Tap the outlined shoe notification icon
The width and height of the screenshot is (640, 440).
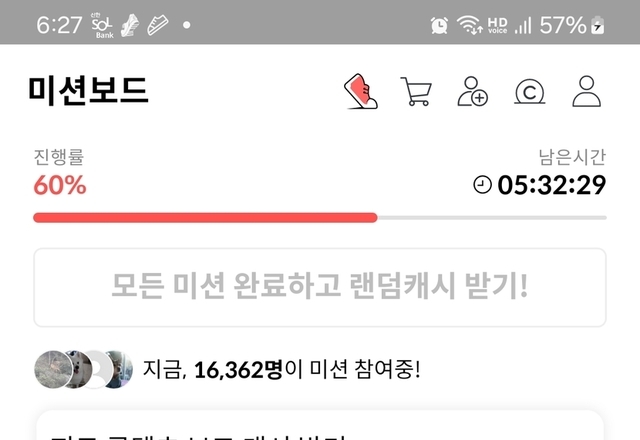click(x=158, y=25)
